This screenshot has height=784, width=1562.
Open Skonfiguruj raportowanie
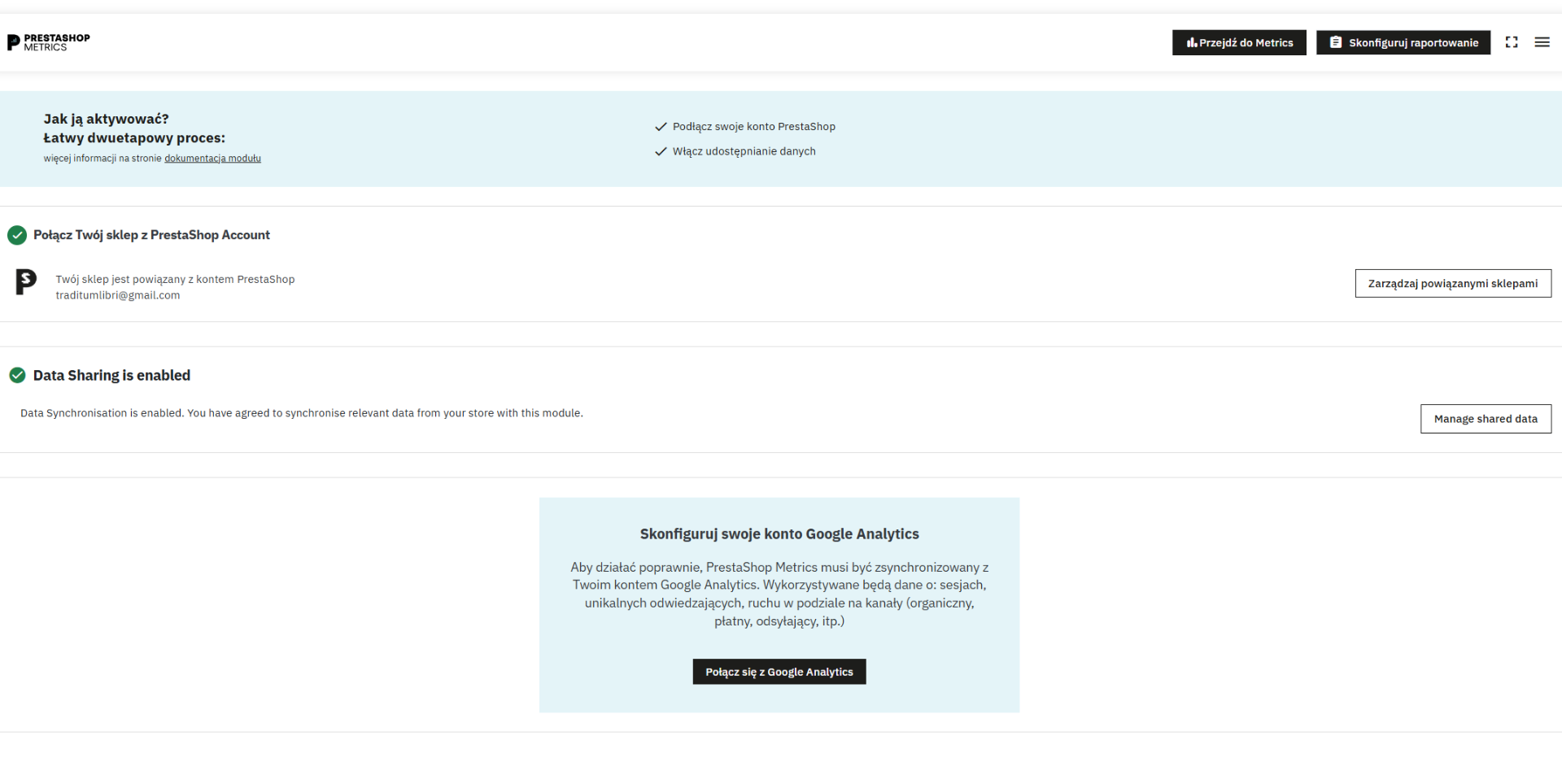pos(1403,42)
